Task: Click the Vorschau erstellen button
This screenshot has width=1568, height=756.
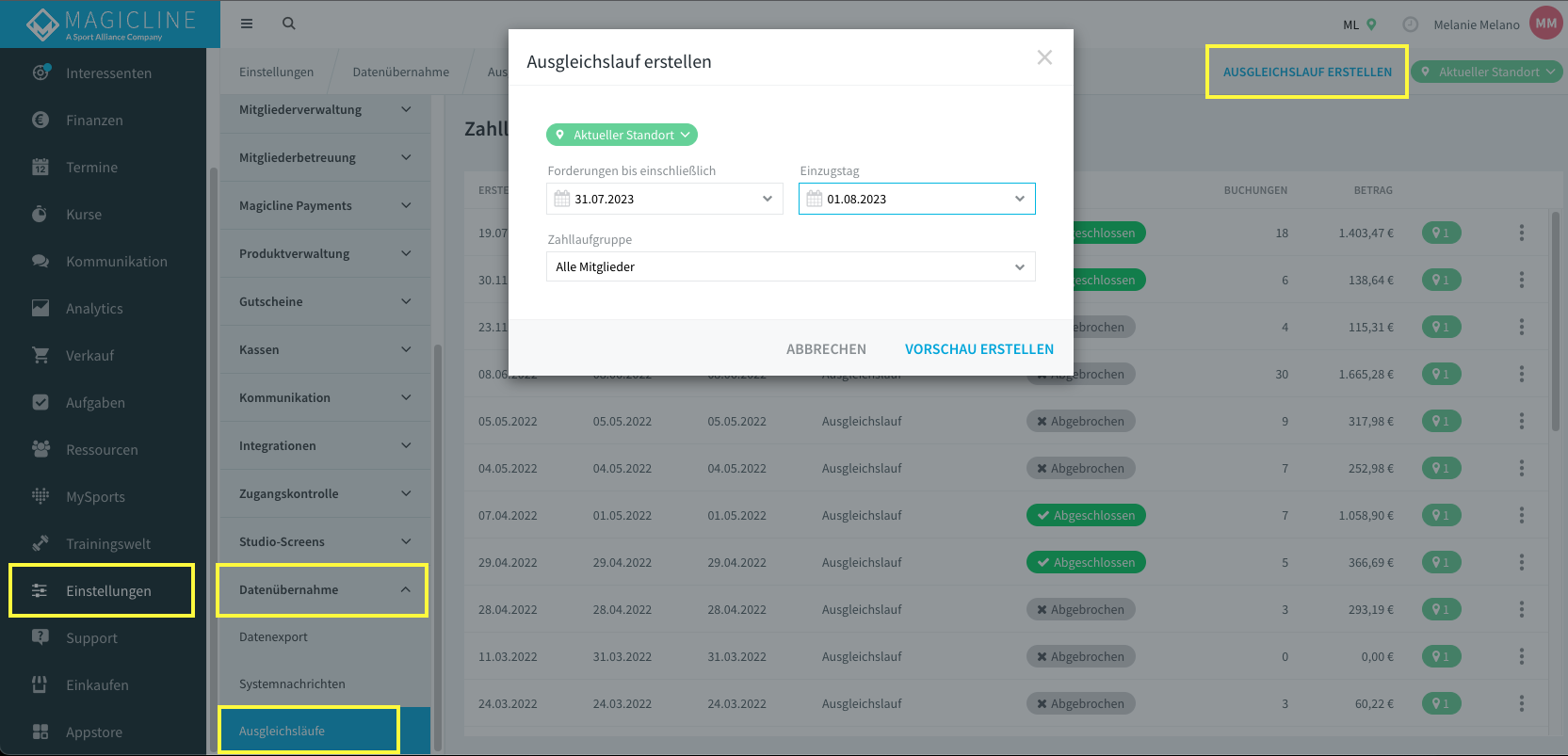Action: 979,348
